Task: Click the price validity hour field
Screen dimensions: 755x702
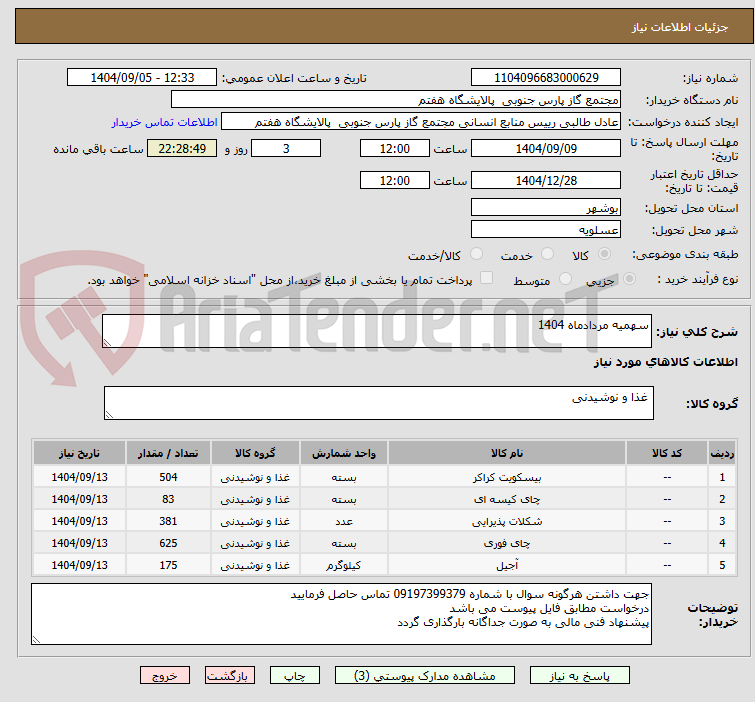Action: [395, 181]
